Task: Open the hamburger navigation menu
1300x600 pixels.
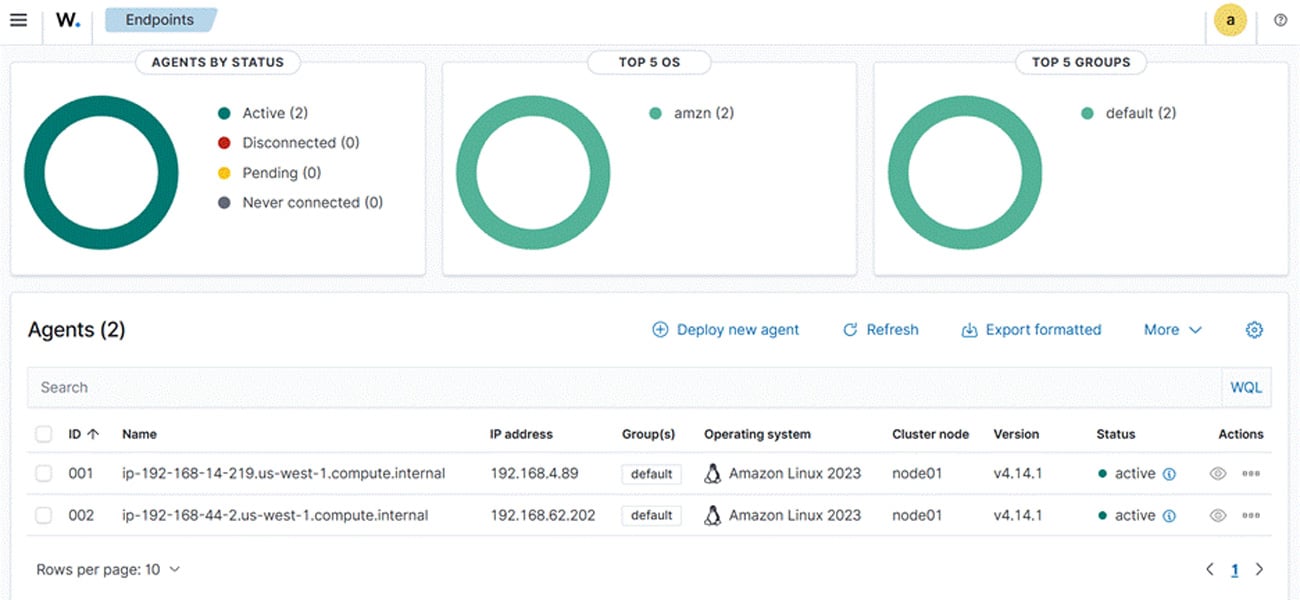Action: coord(18,19)
